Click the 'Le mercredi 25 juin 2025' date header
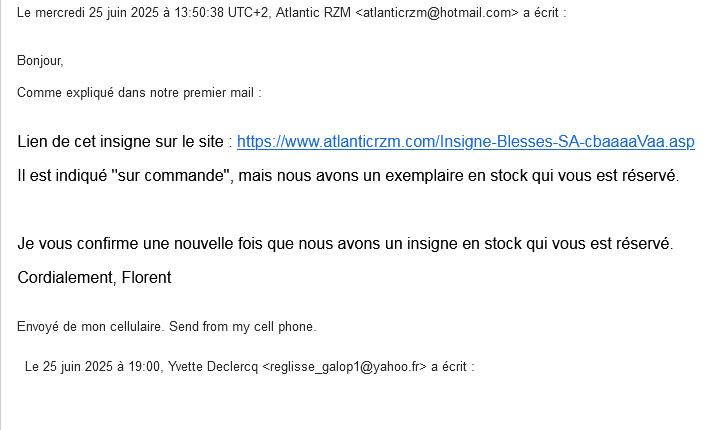Image resolution: width=722 pixels, height=430 pixels. [87, 12]
